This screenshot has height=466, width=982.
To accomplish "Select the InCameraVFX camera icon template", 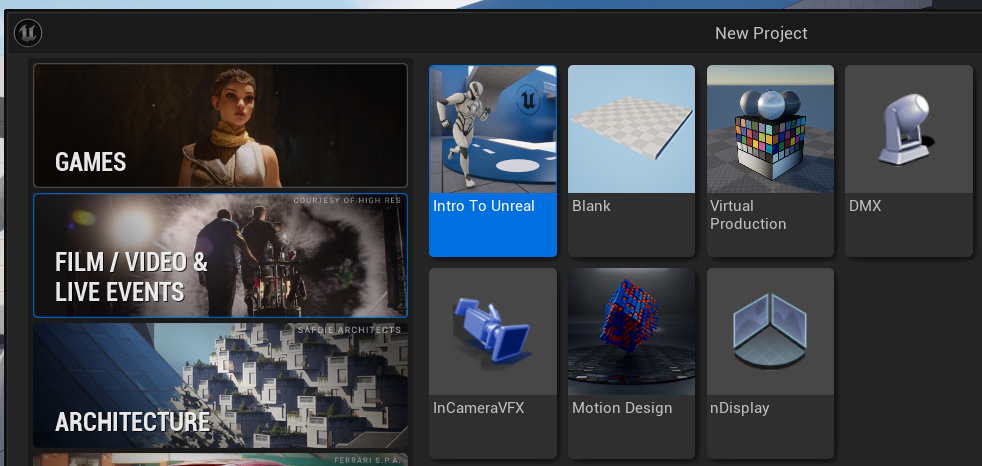I will click(x=493, y=363).
